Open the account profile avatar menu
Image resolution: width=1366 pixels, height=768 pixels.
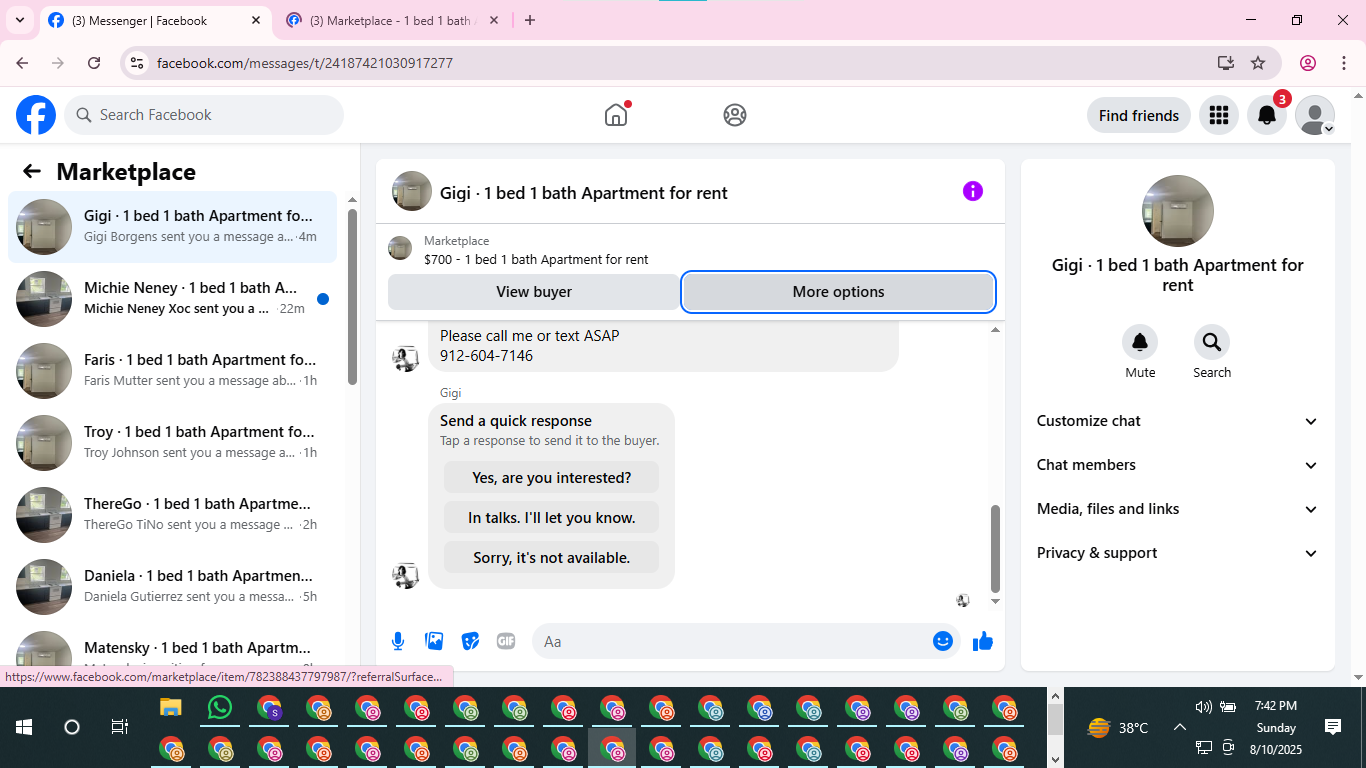tap(1315, 115)
